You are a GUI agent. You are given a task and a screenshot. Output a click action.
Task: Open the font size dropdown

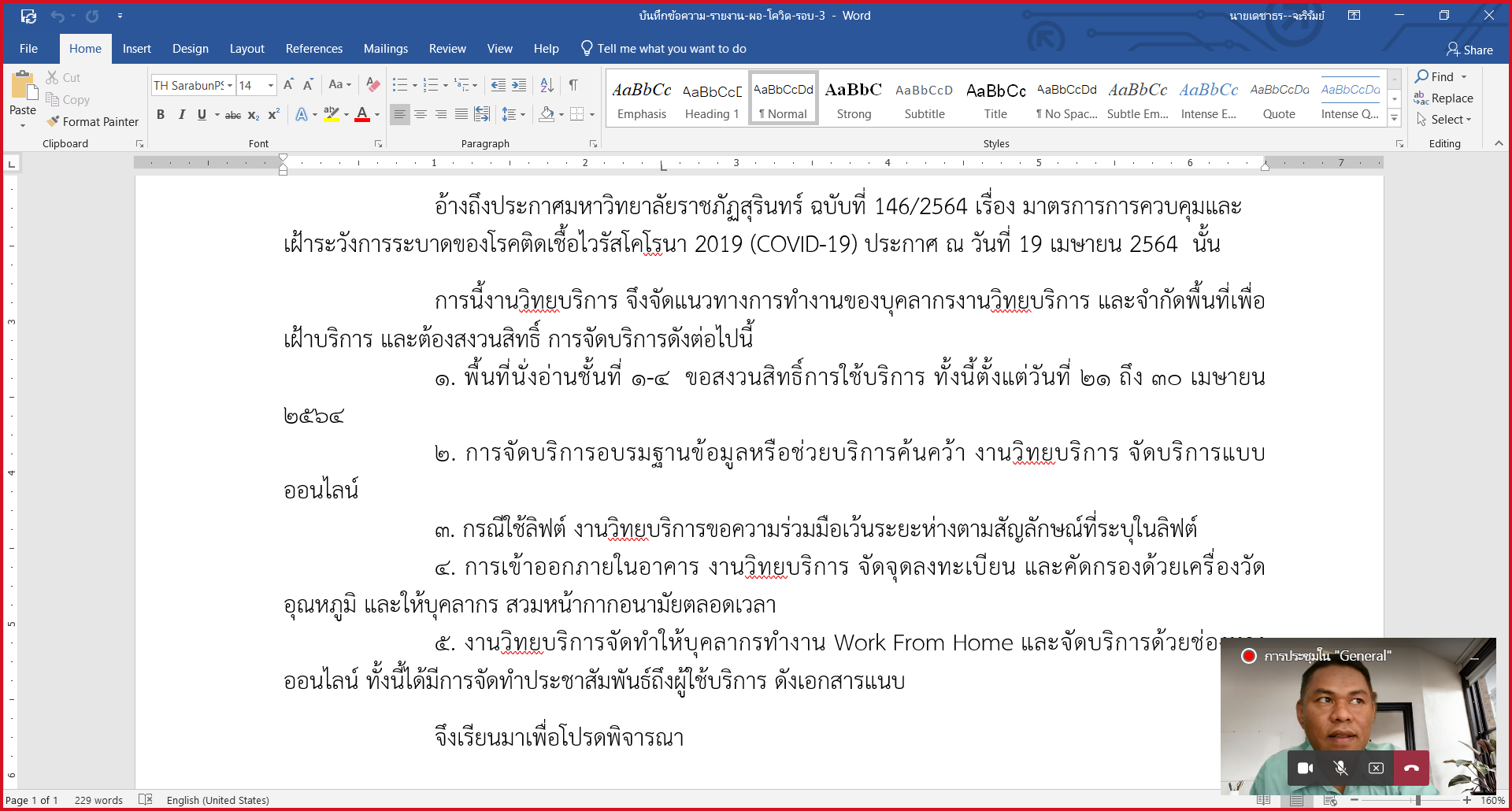pos(271,86)
